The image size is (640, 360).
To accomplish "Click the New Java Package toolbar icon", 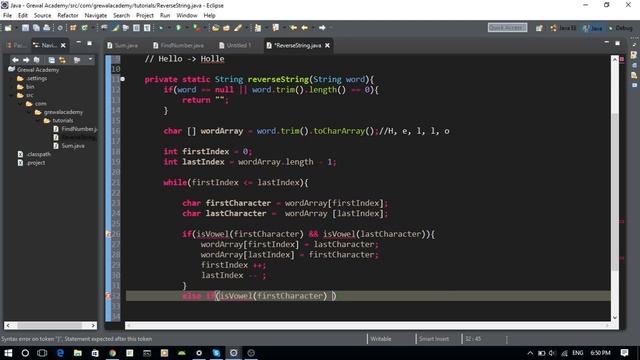I will click(x=73, y=28).
